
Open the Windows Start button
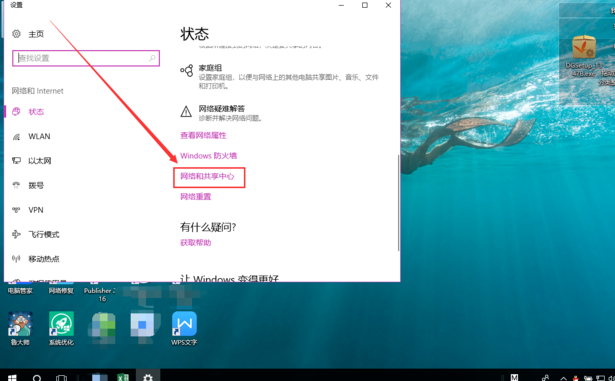[x=12, y=377]
